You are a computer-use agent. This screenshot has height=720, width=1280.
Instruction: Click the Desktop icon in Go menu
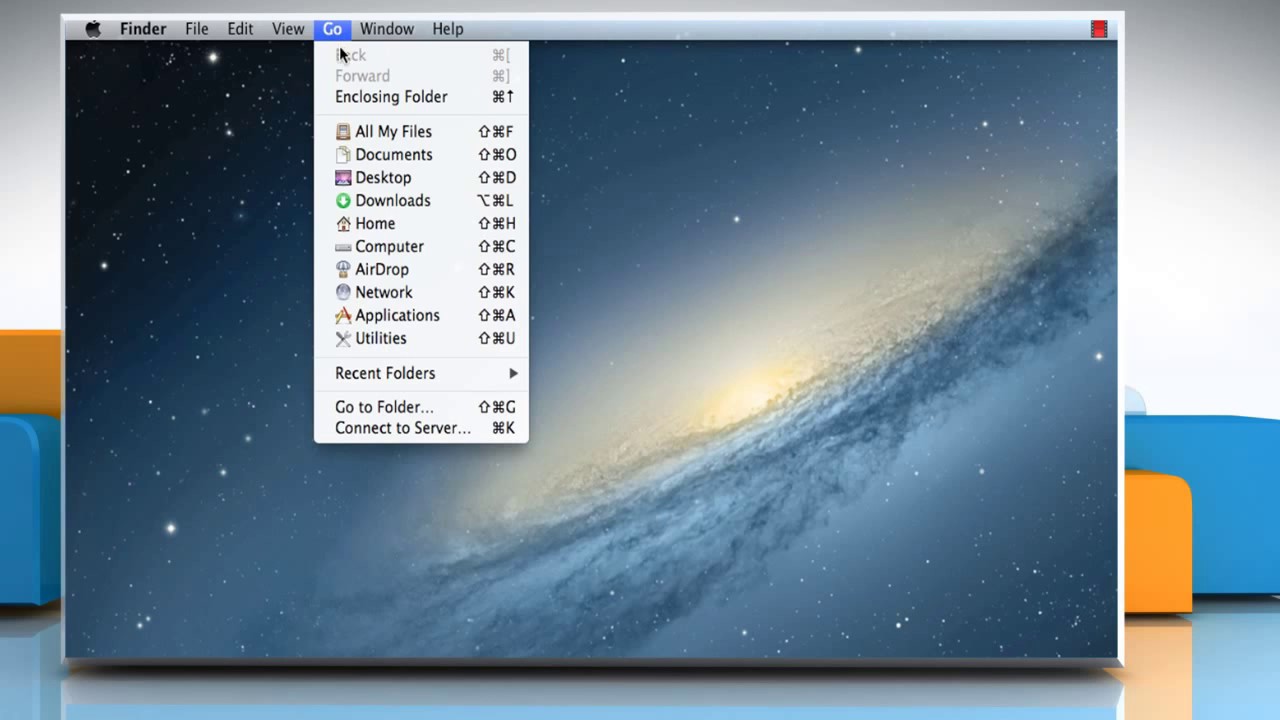click(343, 178)
